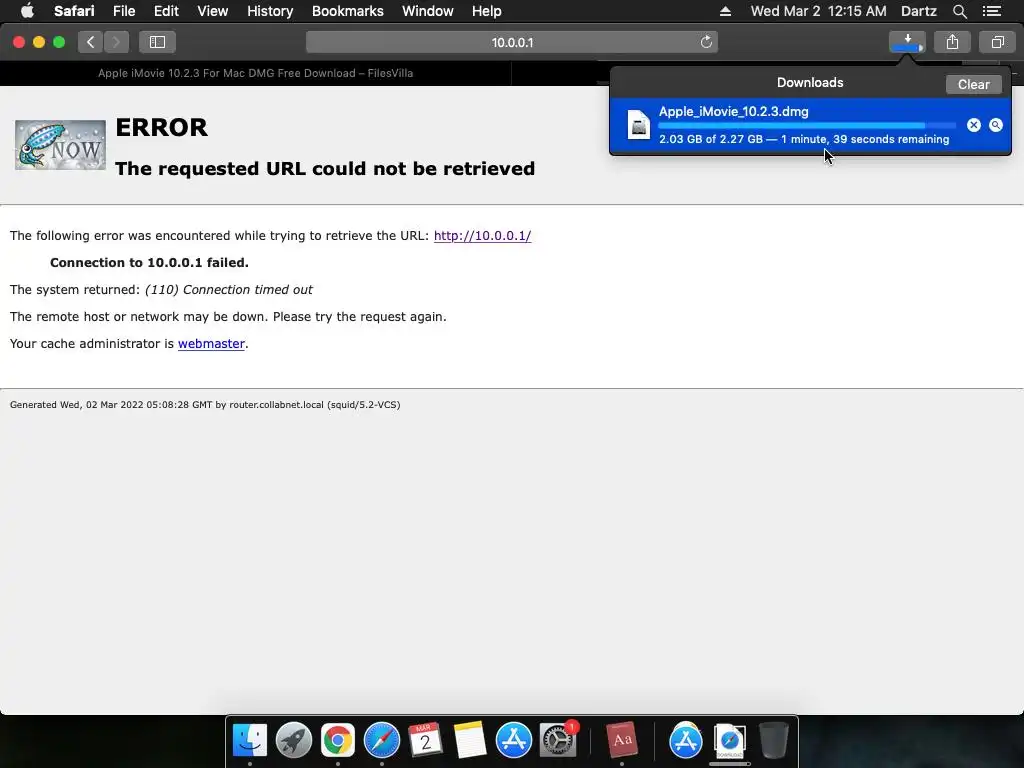1024x768 pixels.
Task: Open Notification Center list icon
Action: click(992, 11)
